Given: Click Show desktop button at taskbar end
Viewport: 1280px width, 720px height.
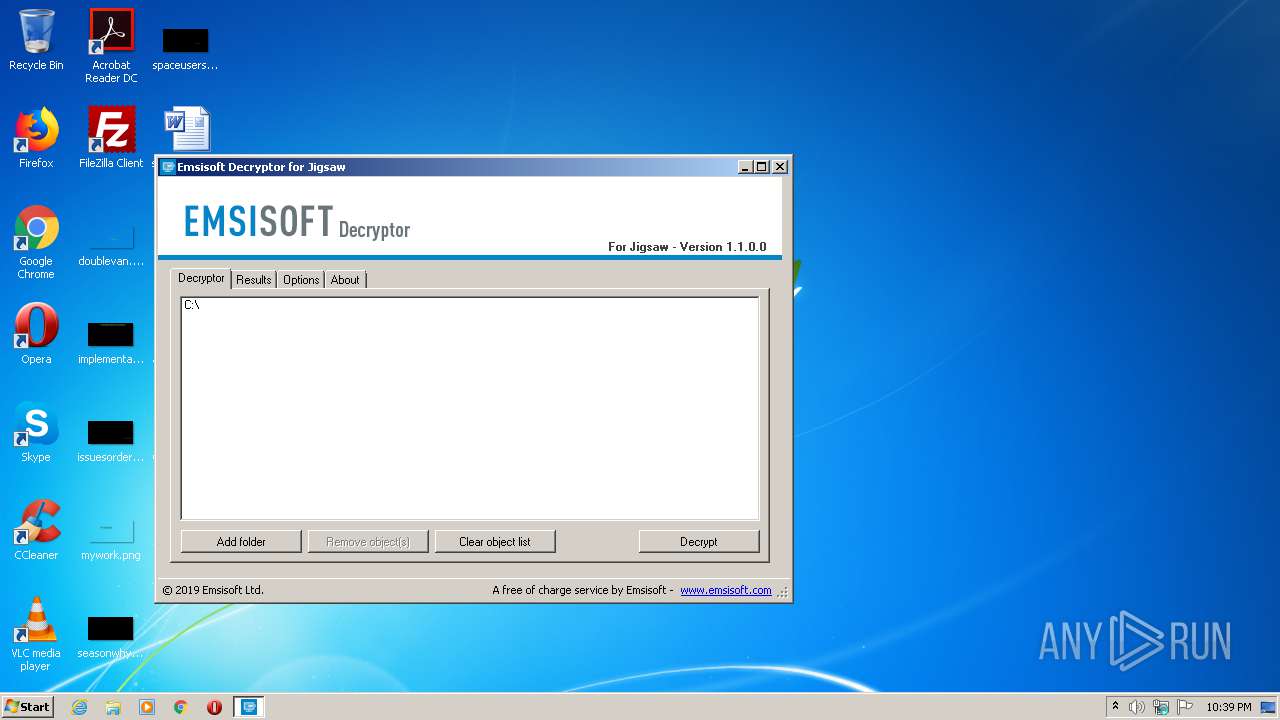Looking at the screenshot, I should [1268, 707].
